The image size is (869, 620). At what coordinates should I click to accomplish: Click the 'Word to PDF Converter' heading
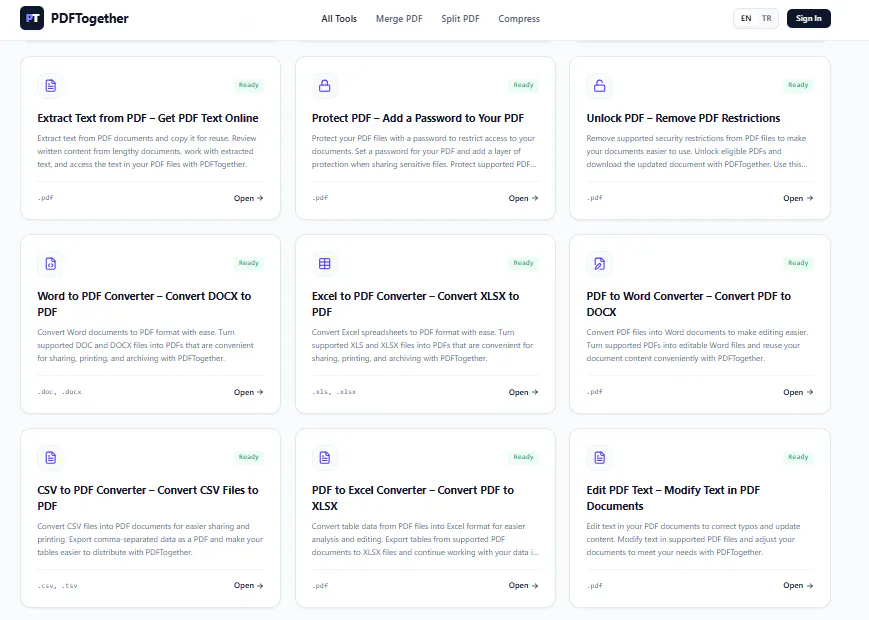[144, 304]
